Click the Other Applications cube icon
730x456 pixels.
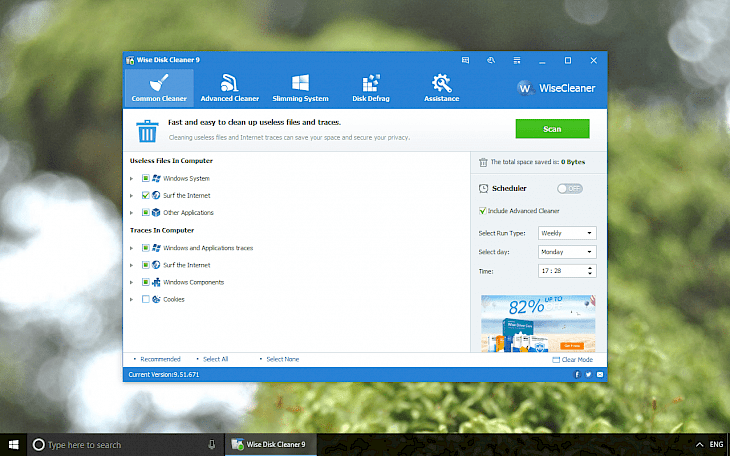click(x=156, y=212)
